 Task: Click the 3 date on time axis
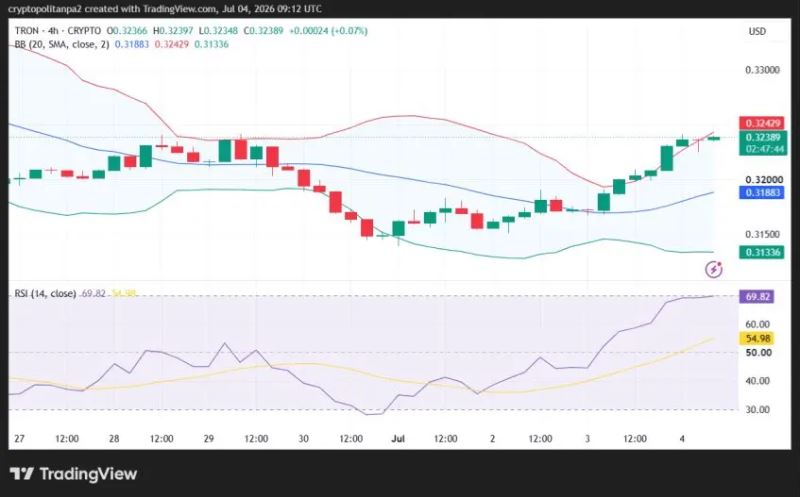tap(587, 438)
